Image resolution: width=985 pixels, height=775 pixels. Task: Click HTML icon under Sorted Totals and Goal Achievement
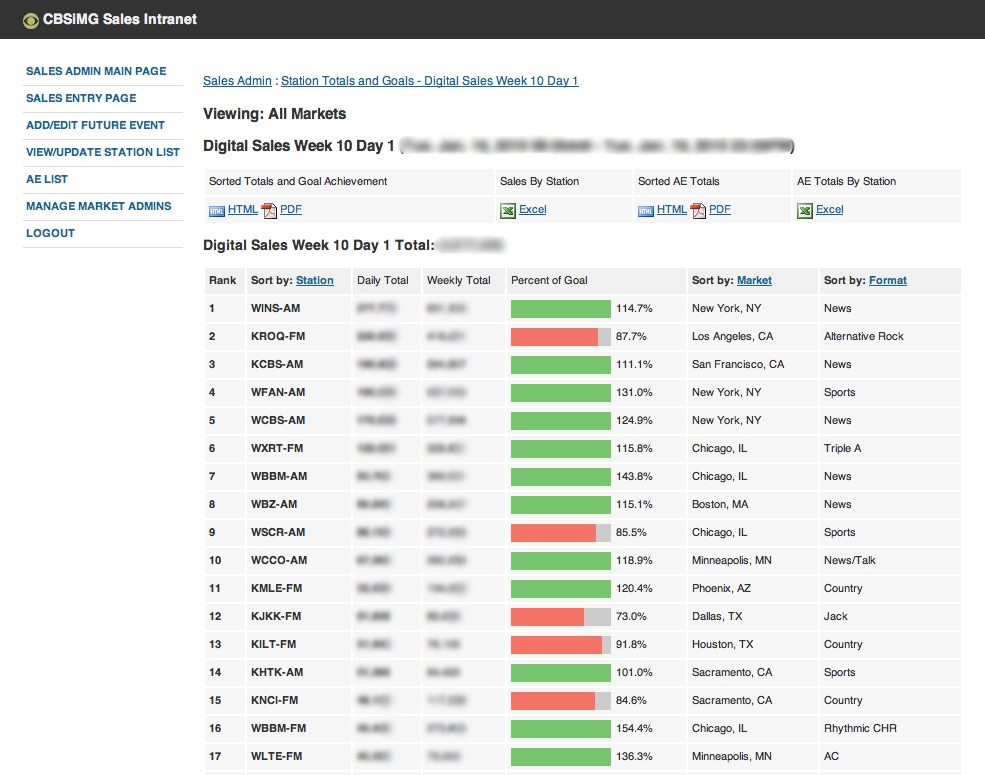click(217, 210)
